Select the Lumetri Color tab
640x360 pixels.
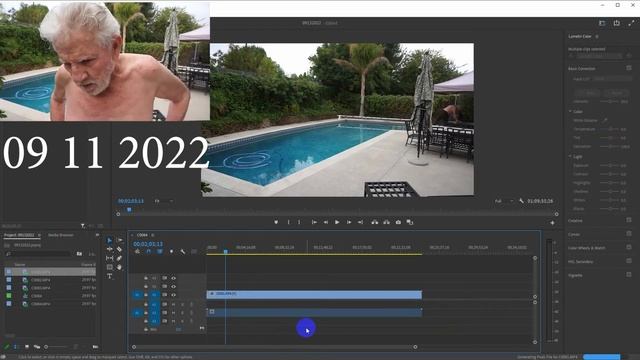tap(580, 36)
